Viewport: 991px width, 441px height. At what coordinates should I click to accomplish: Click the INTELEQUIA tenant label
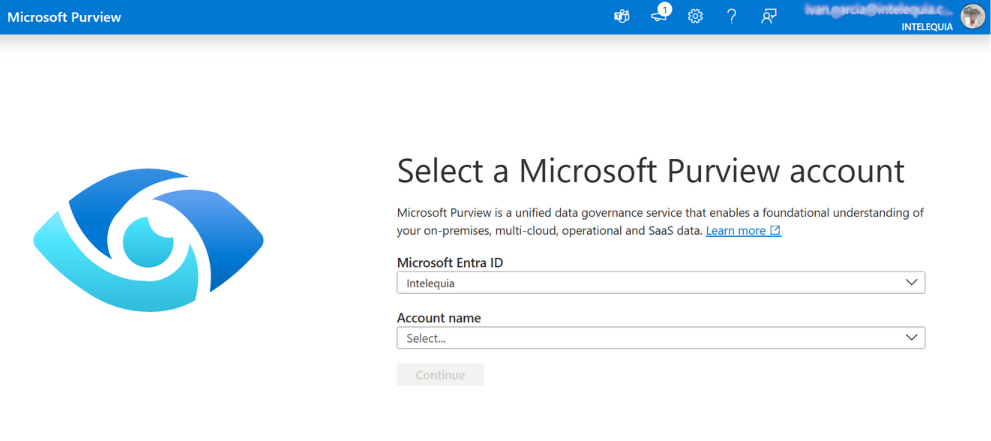click(x=927, y=28)
